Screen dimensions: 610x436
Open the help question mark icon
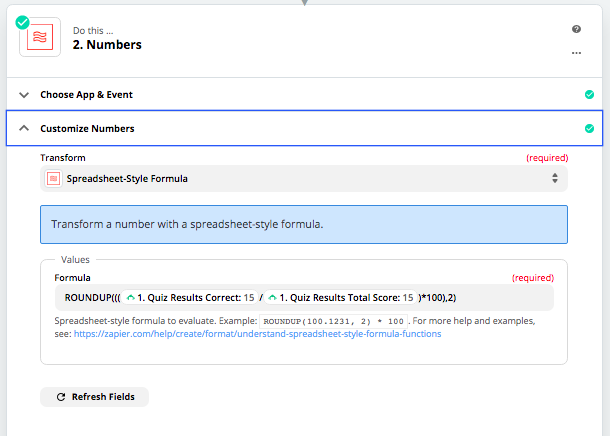(576, 29)
